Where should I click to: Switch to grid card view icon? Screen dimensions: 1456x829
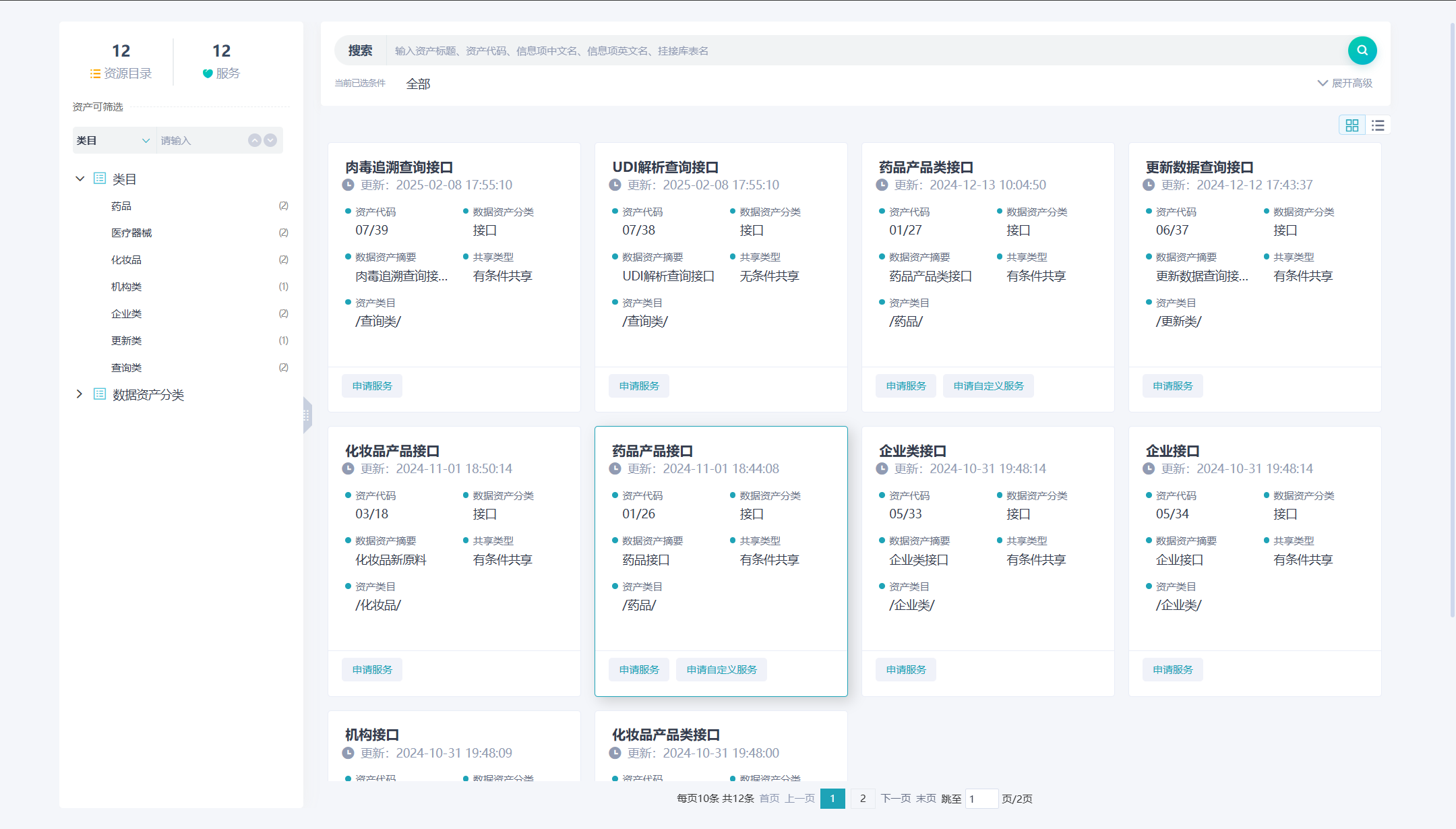click(x=1352, y=125)
